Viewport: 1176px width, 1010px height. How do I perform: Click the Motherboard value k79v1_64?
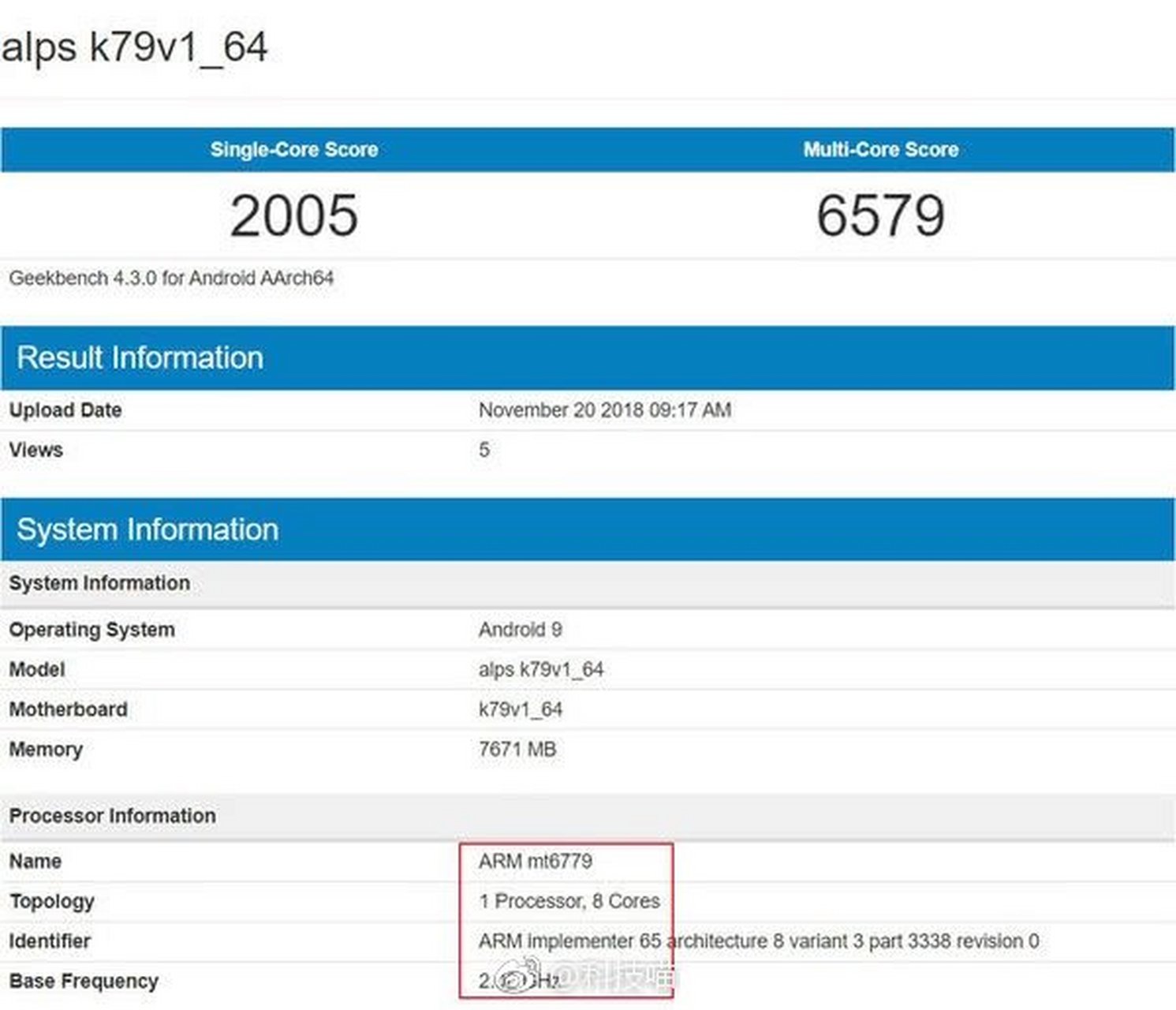click(520, 709)
